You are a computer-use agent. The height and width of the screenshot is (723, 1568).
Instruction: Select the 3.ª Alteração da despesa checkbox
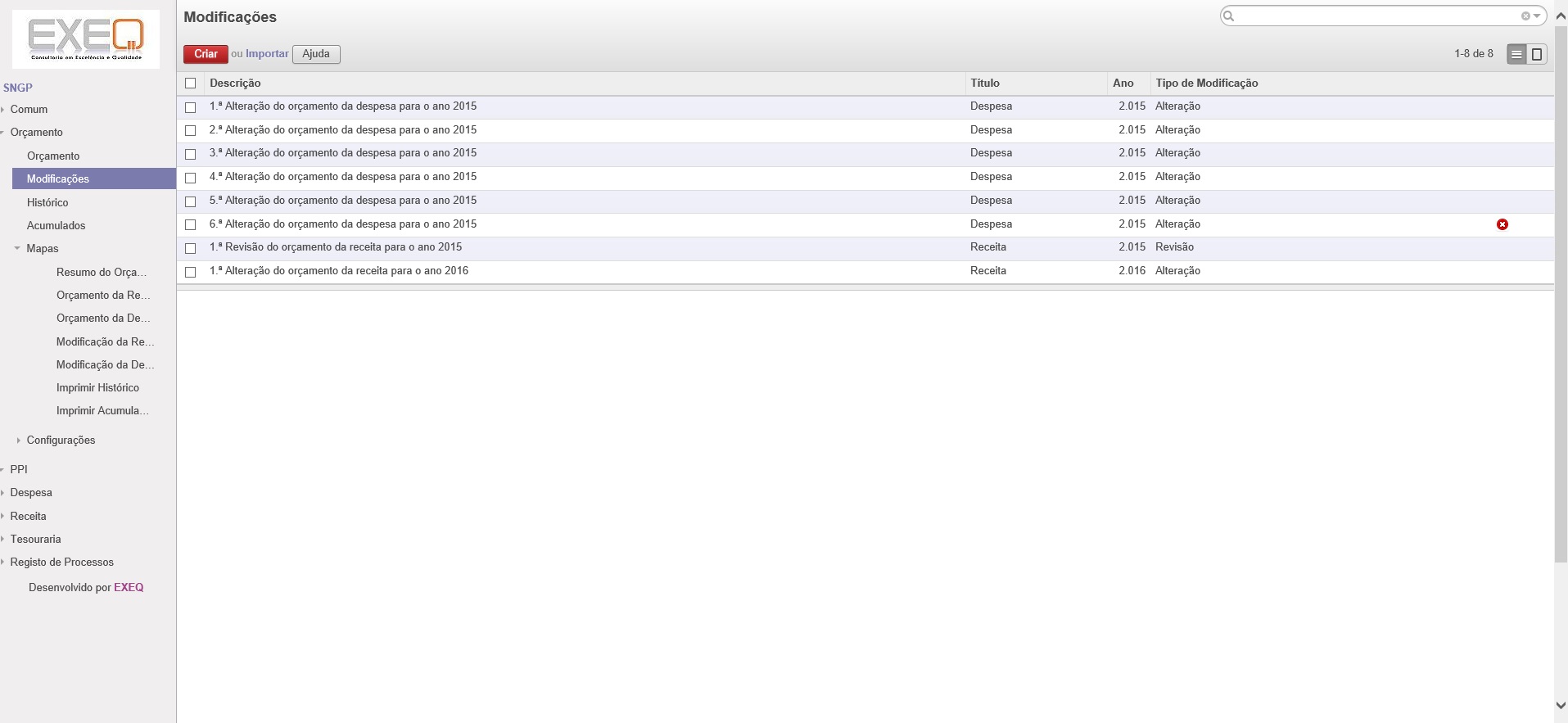[191, 154]
